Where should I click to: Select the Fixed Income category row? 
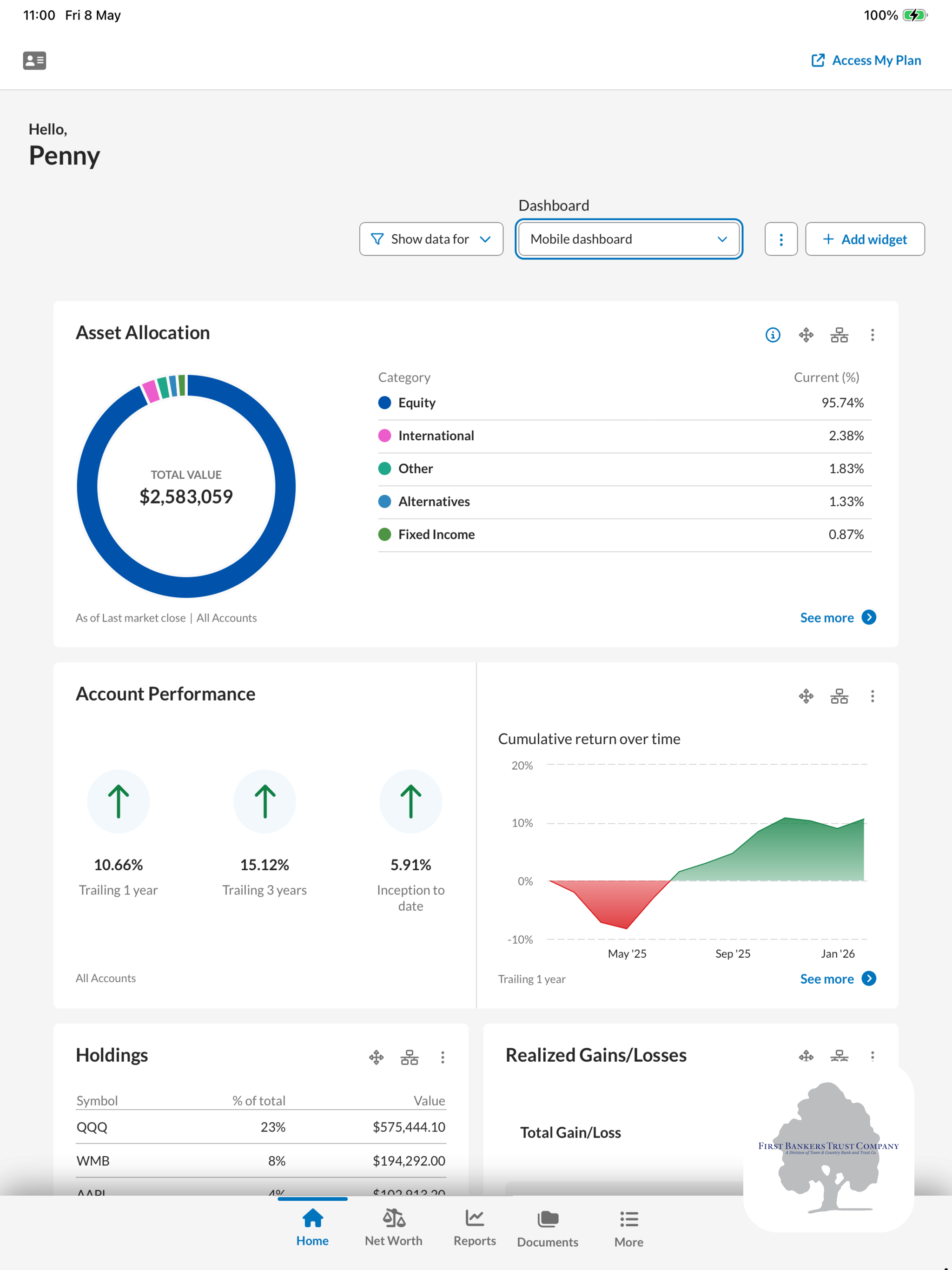[625, 535]
